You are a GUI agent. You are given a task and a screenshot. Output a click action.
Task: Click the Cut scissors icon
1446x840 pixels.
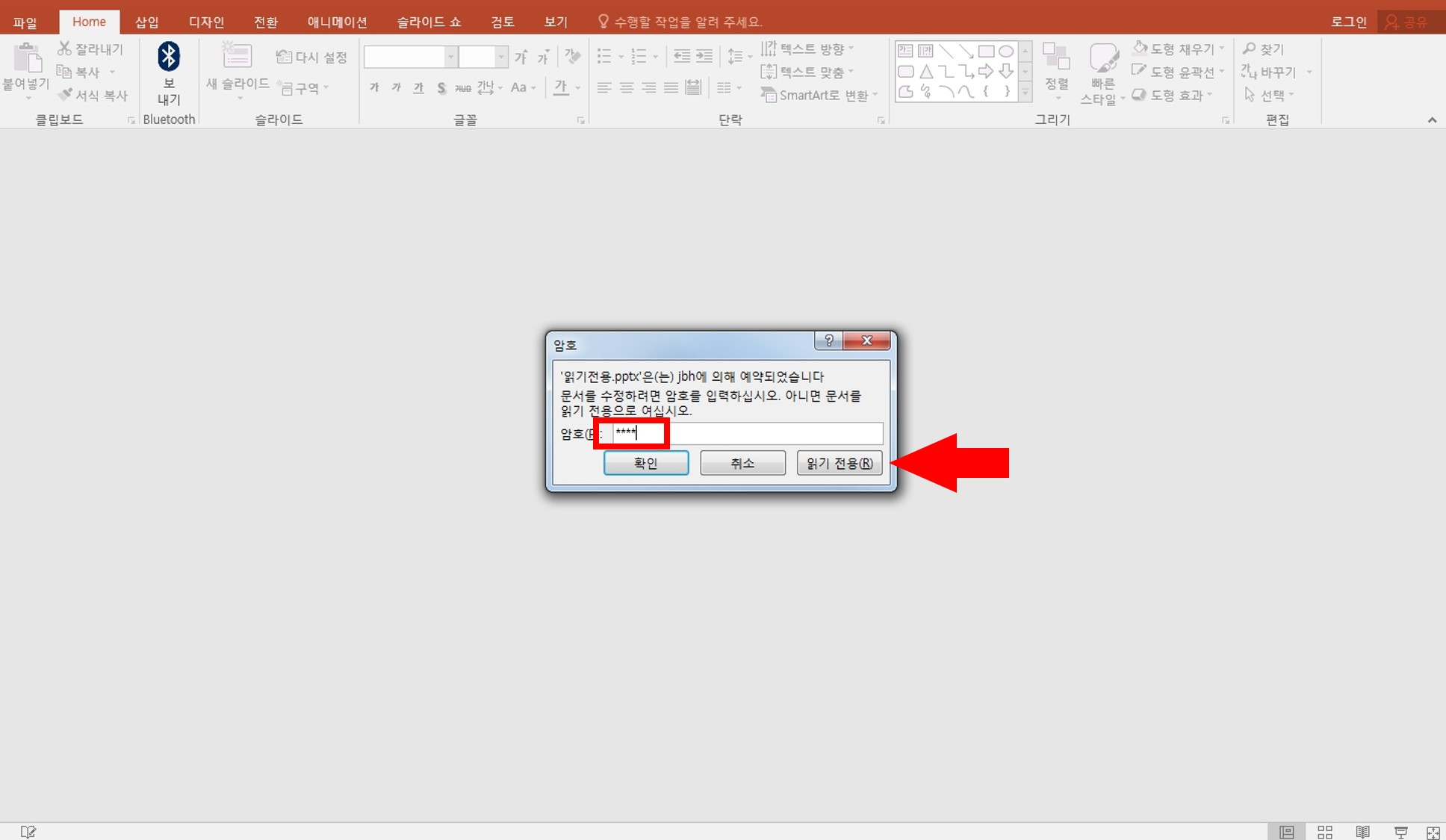click(x=65, y=49)
